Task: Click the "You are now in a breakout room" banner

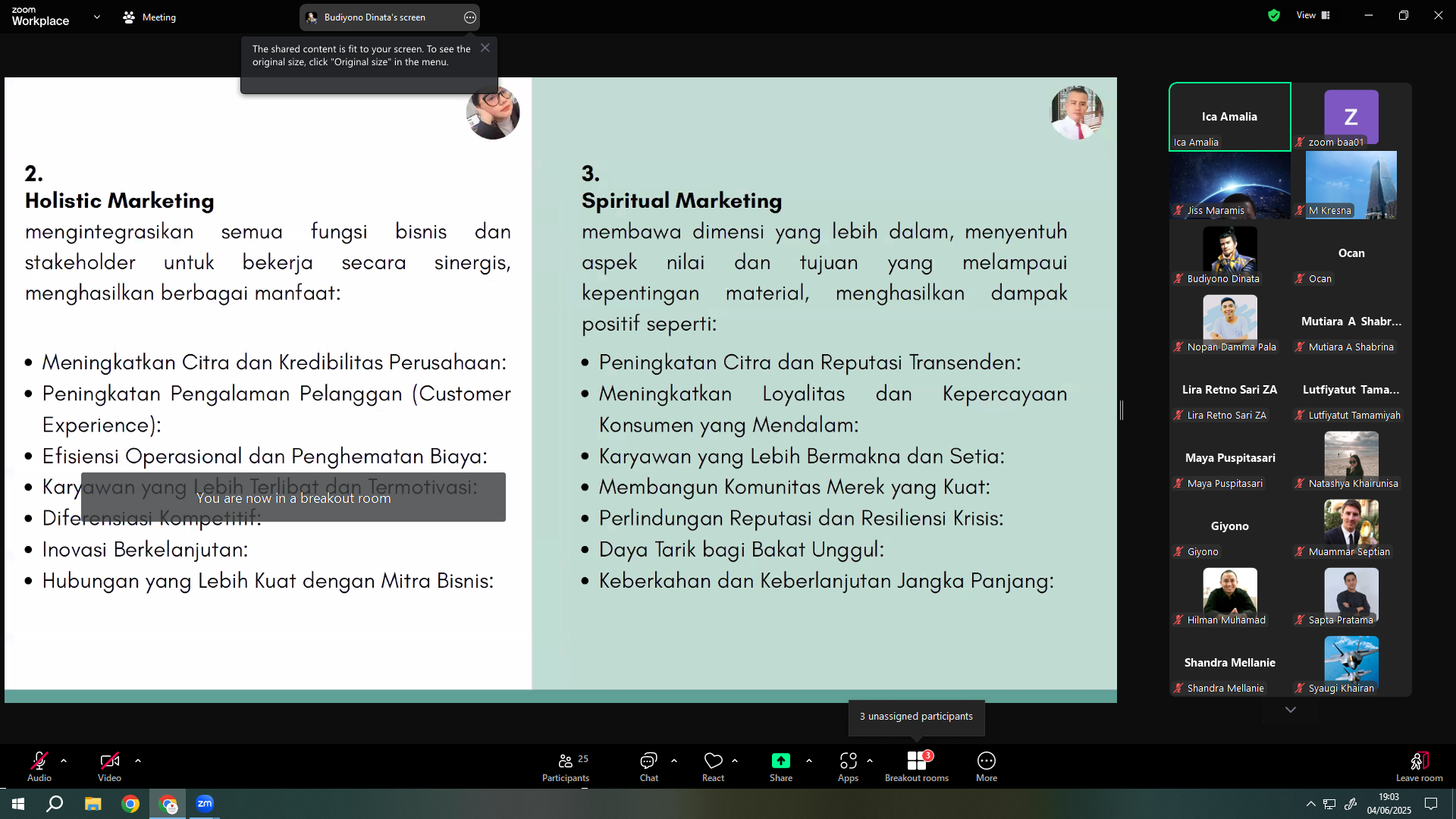Action: (x=293, y=497)
